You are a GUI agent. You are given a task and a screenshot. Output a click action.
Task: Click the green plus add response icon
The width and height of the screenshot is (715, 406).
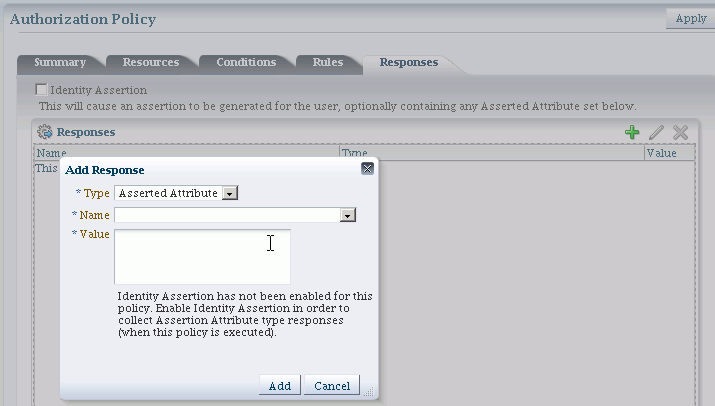click(632, 132)
